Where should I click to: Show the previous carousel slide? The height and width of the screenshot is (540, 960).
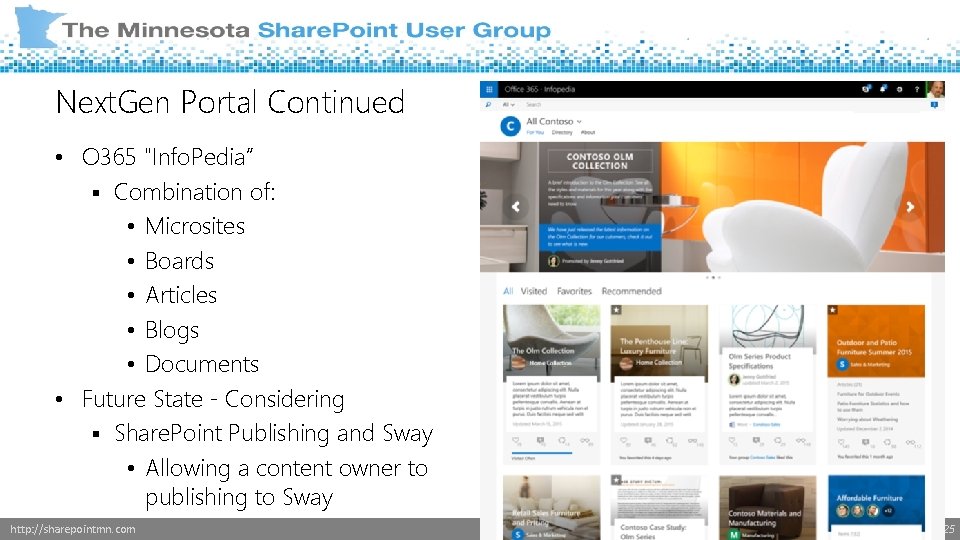[x=516, y=207]
